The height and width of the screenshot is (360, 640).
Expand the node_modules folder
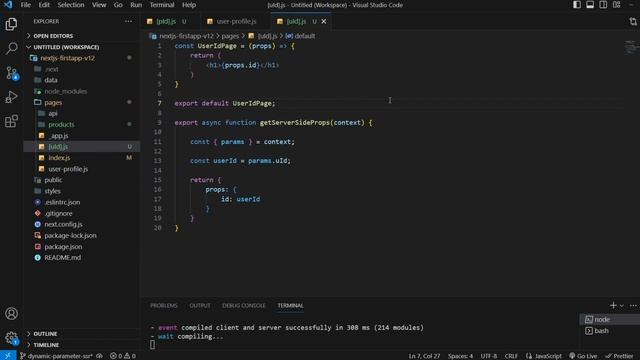pos(82,91)
